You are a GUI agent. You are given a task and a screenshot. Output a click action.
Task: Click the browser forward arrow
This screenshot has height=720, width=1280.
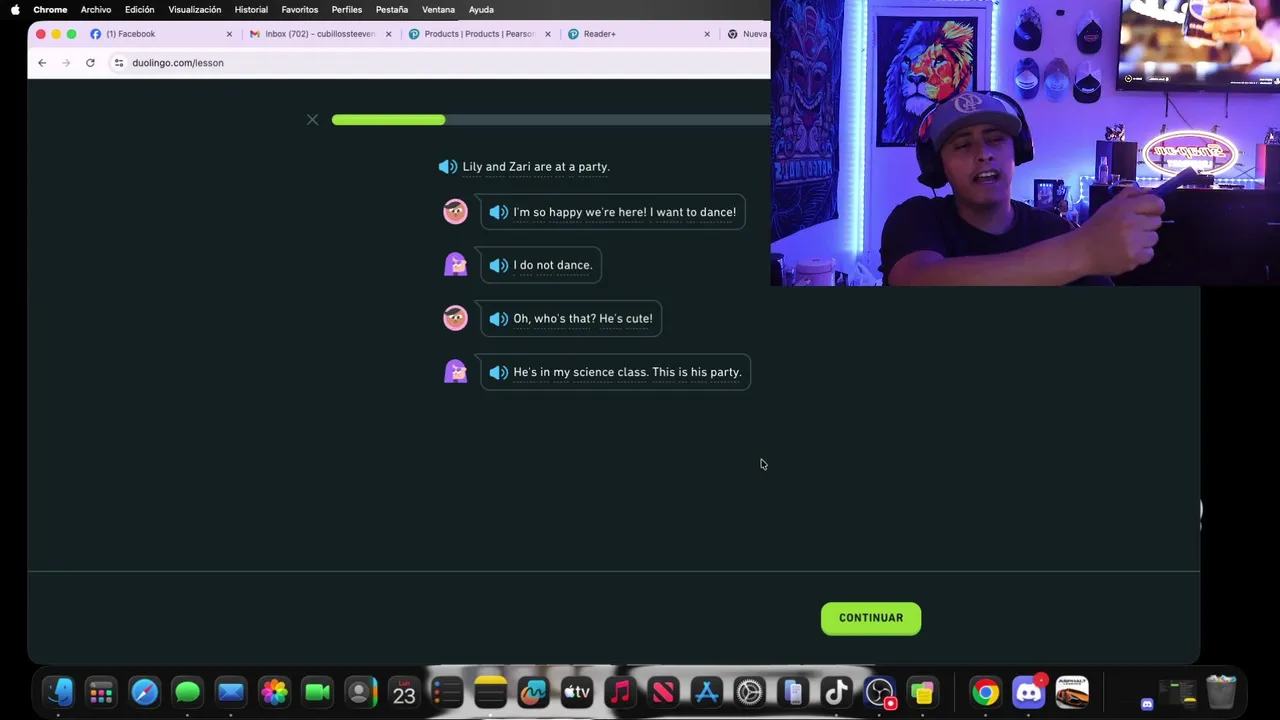(66, 63)
